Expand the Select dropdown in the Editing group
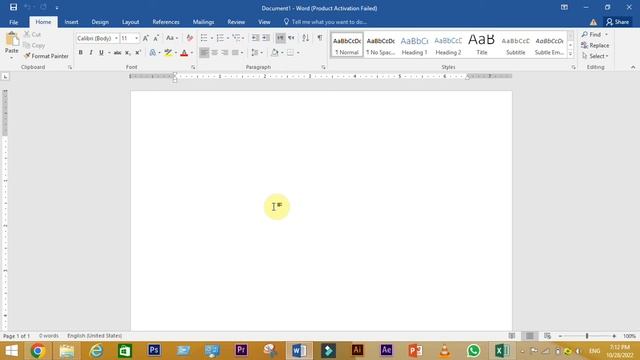Screen dimensions: 640x360 pos(596,56)
